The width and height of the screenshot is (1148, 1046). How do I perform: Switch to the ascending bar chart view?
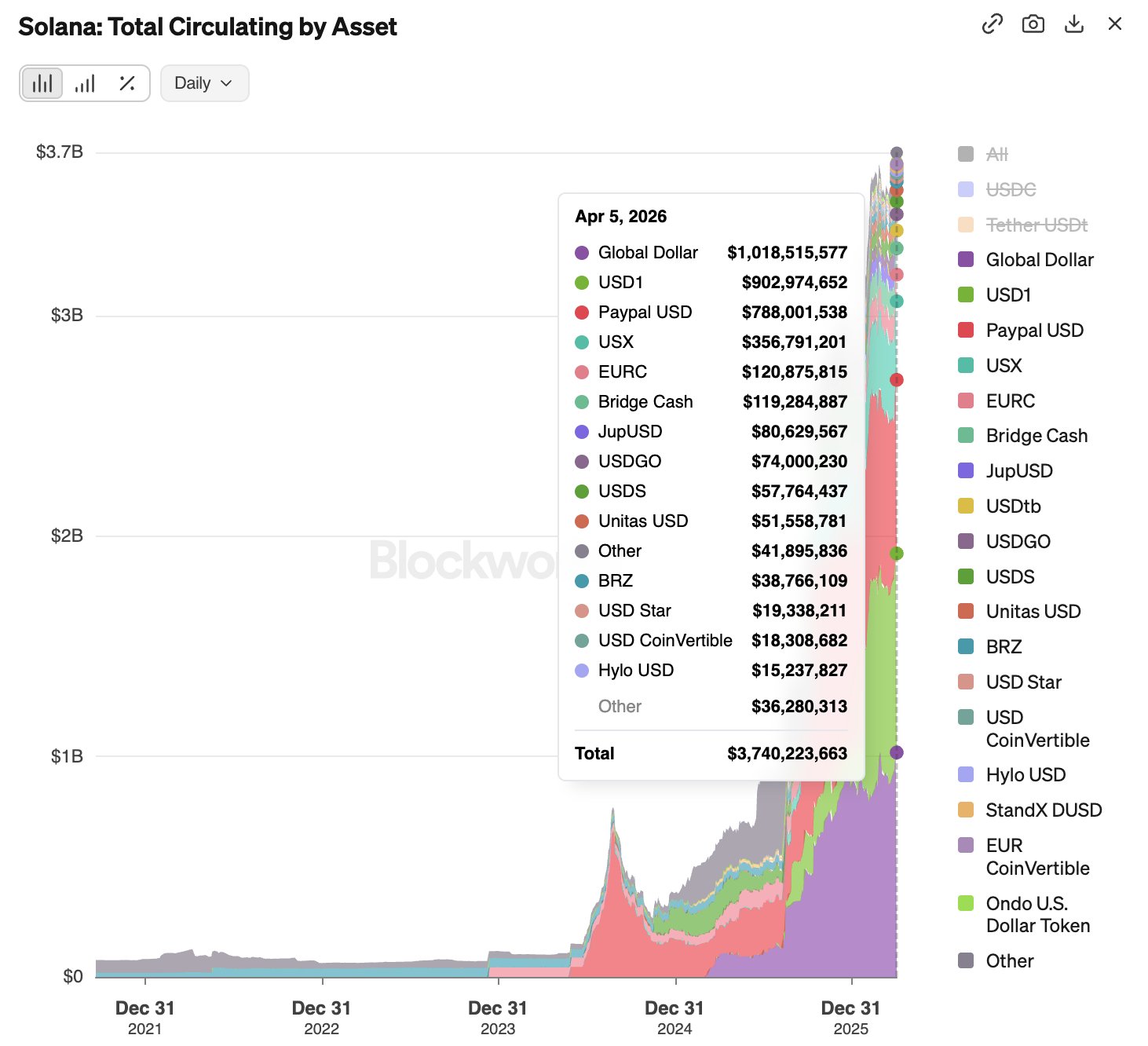(85, 83)
